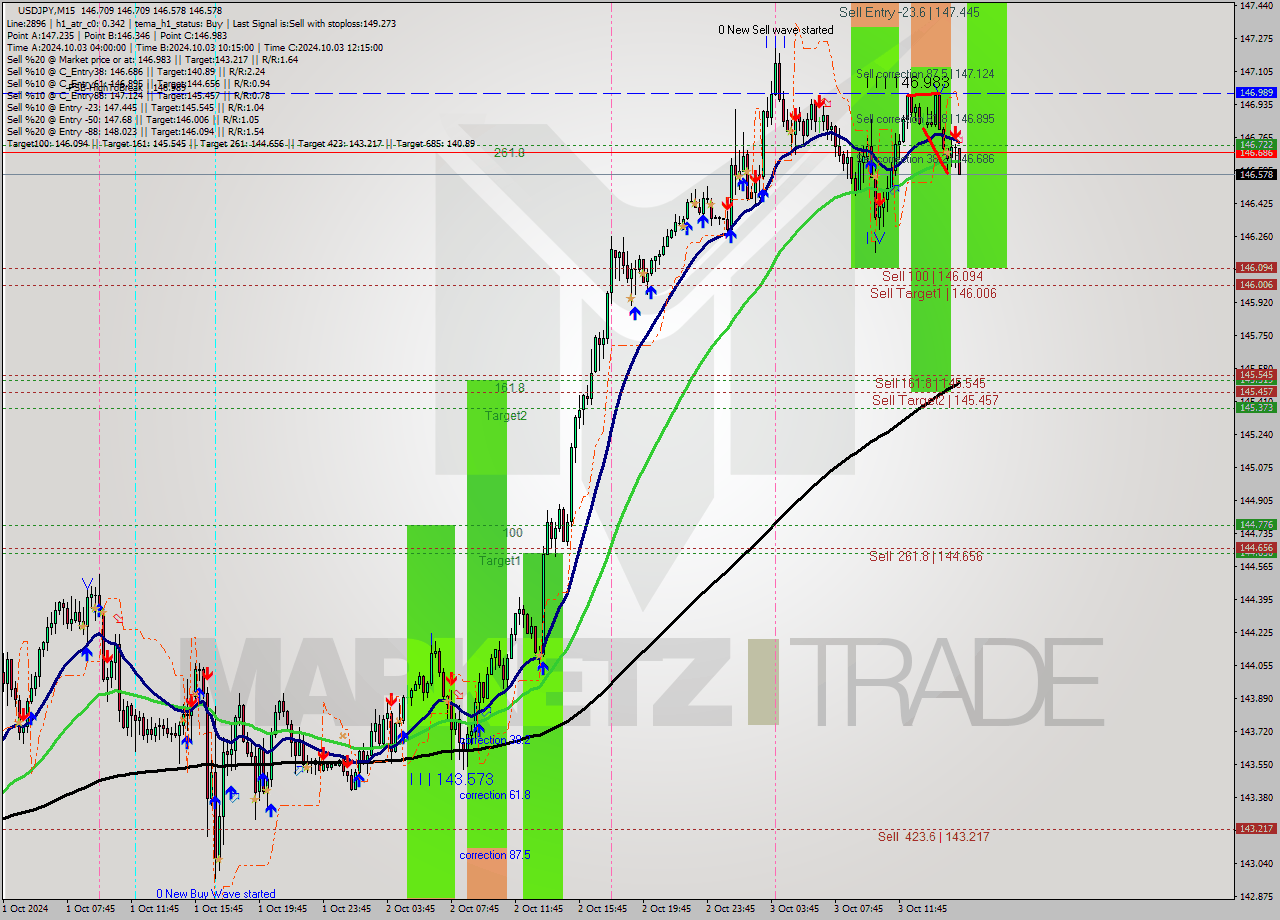The width and height of the screenshot is (1280, 920).
Task: Click the '1 Oct 23:45' time axis label
Action: (346, 909)
